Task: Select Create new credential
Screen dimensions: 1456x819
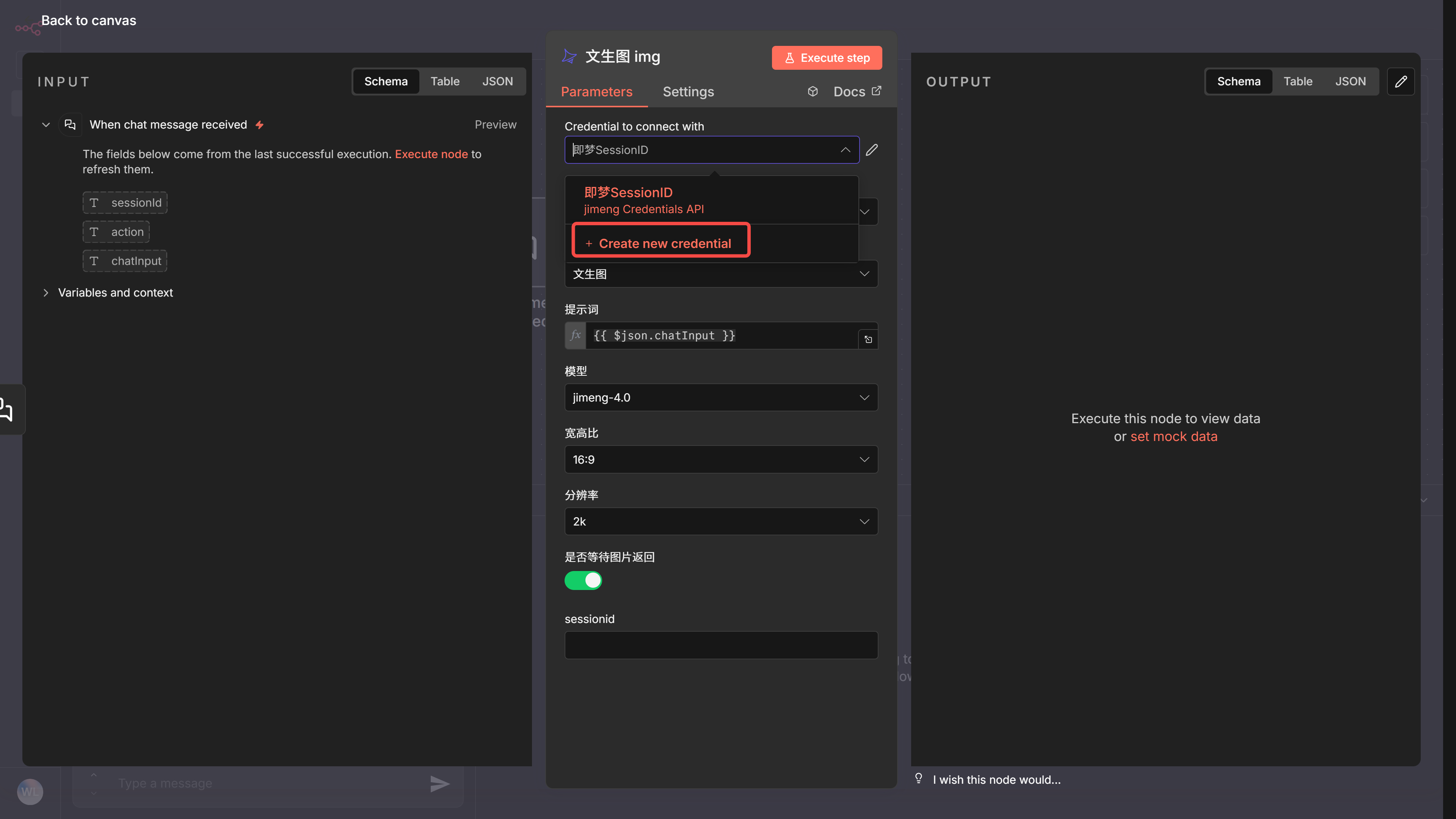Action: [661, 243]
